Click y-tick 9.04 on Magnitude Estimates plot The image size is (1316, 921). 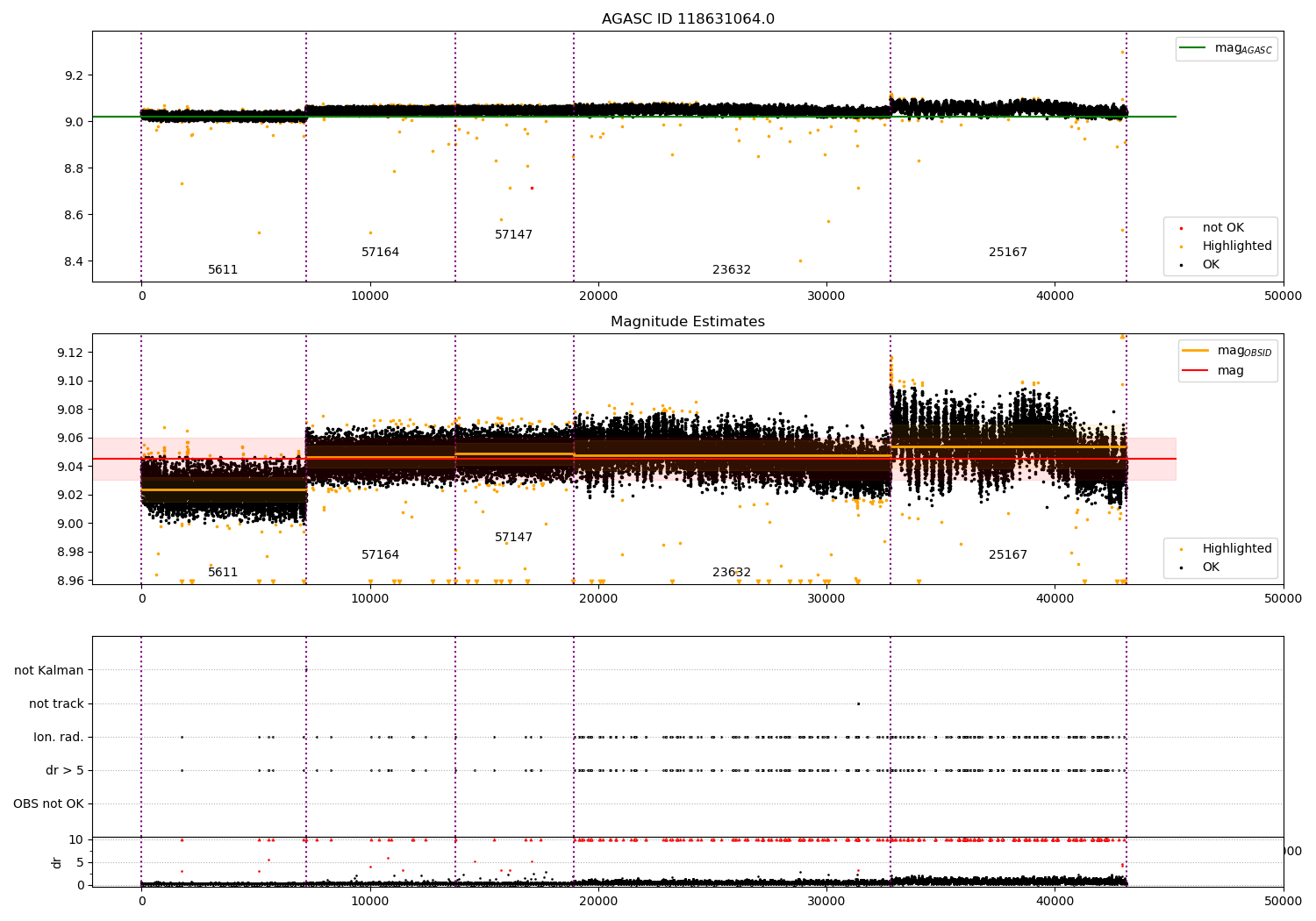click(70, 467)
